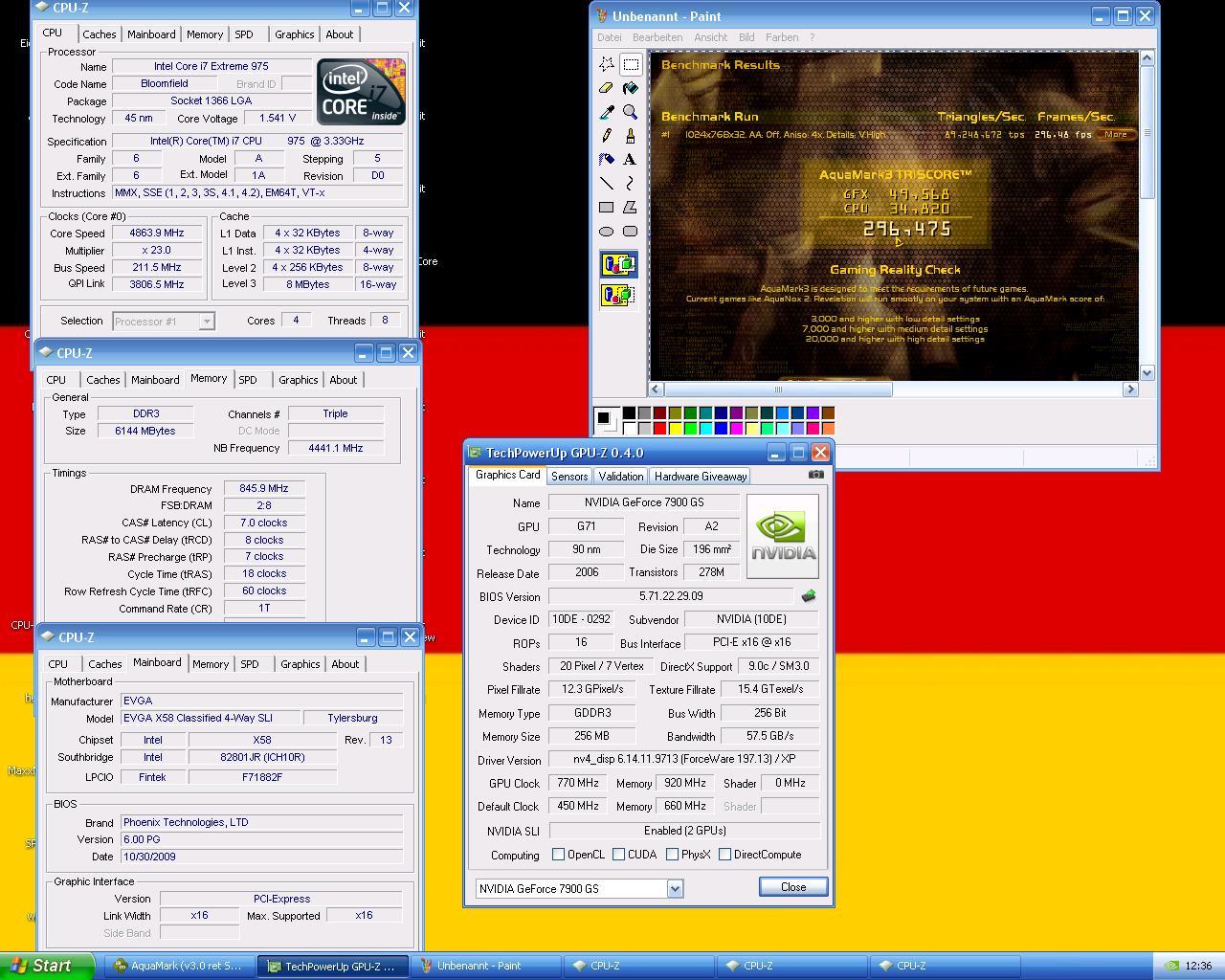
Task: Select the Pencil tool in Paint
Action: (x=607, y=136)
